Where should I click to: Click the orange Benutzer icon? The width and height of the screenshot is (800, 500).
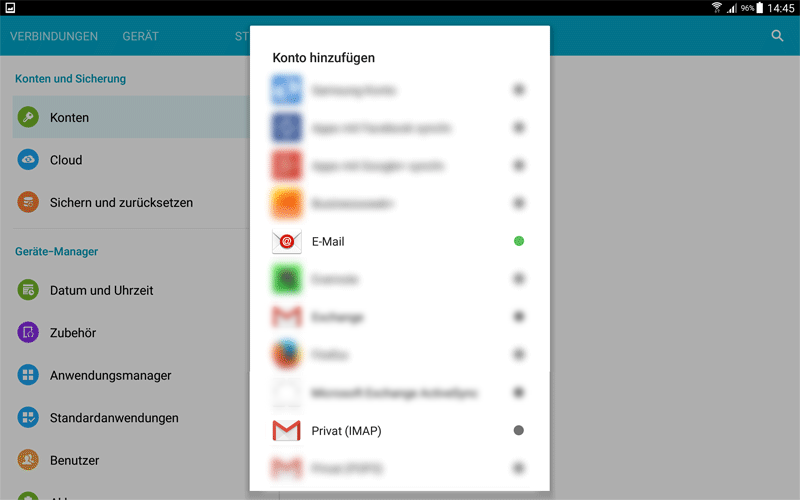click(28, 461)
